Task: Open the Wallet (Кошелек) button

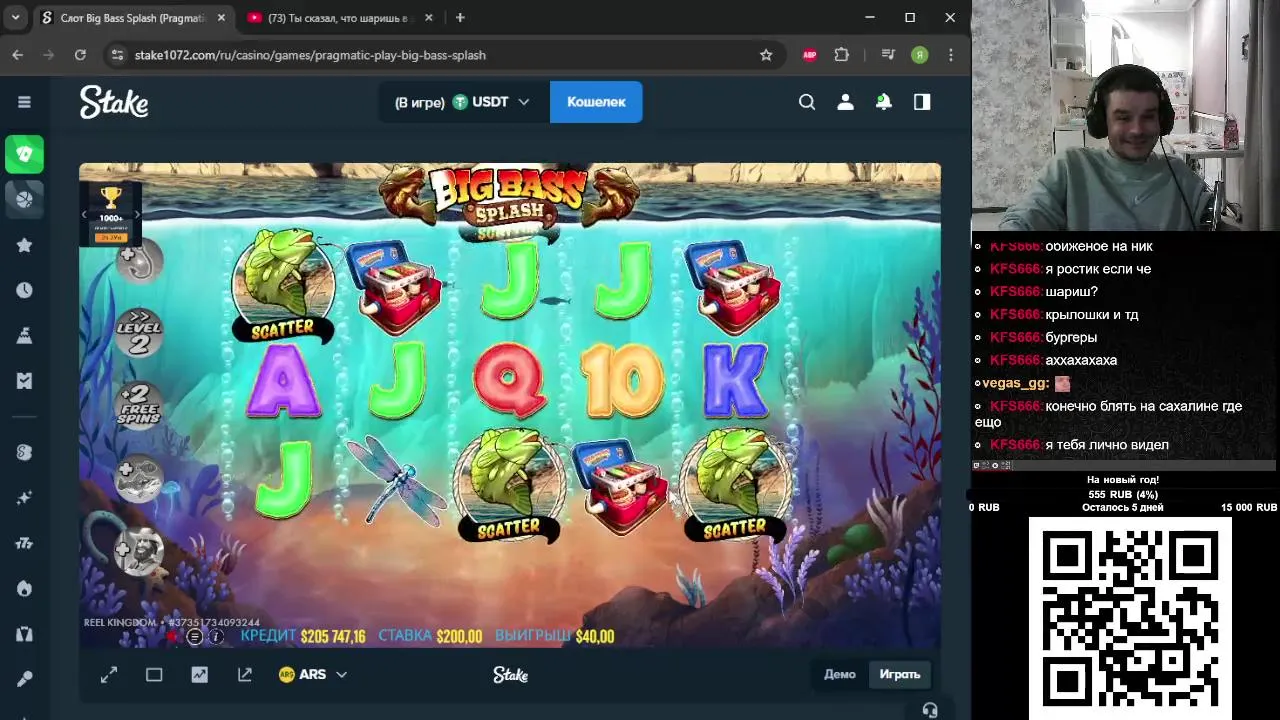Action: pos(596,102)
